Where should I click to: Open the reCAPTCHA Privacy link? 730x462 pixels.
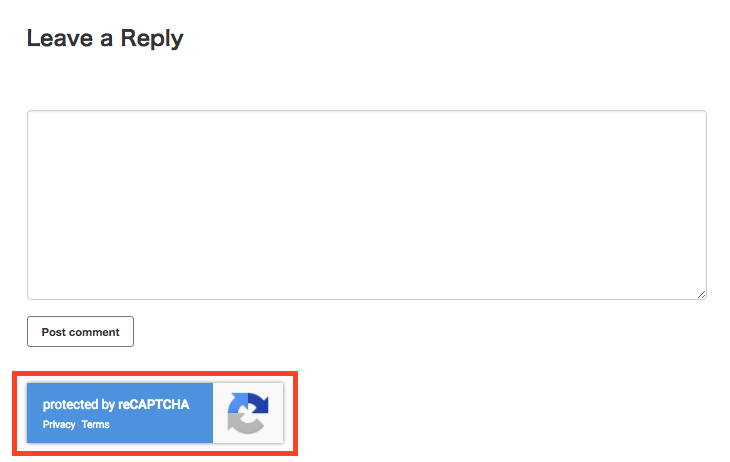tap(59, 425)
